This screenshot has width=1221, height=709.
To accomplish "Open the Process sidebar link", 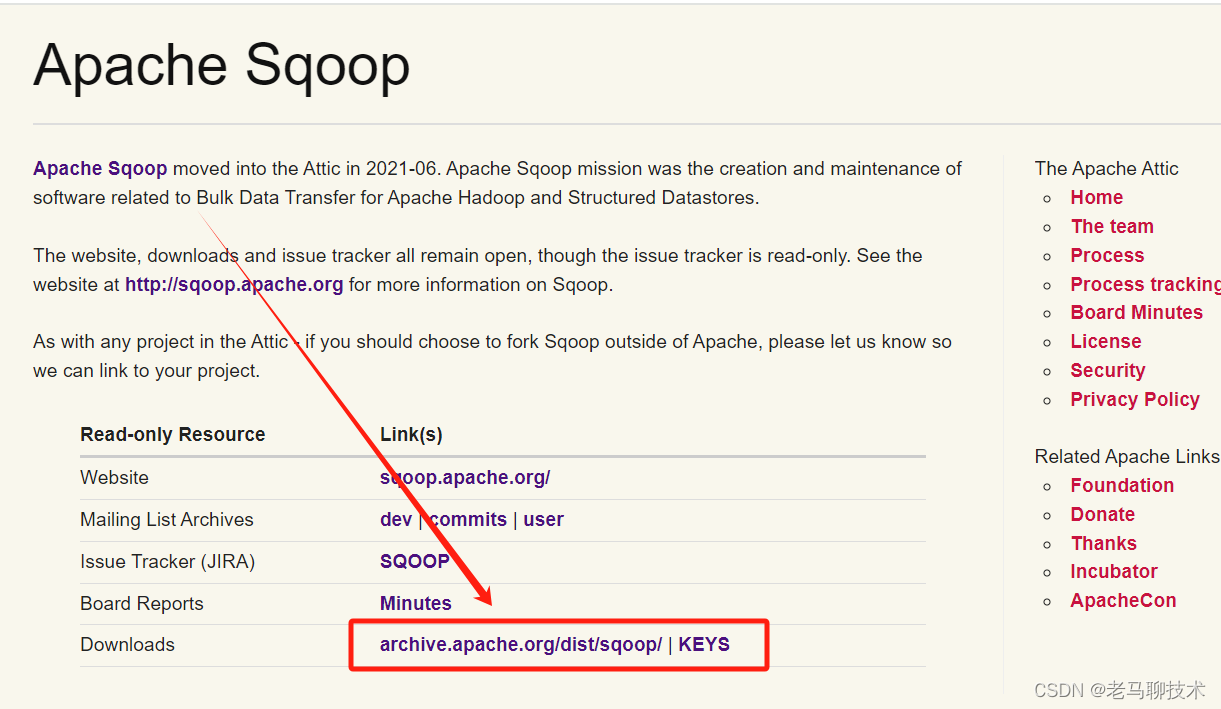I will [1107, 255].
